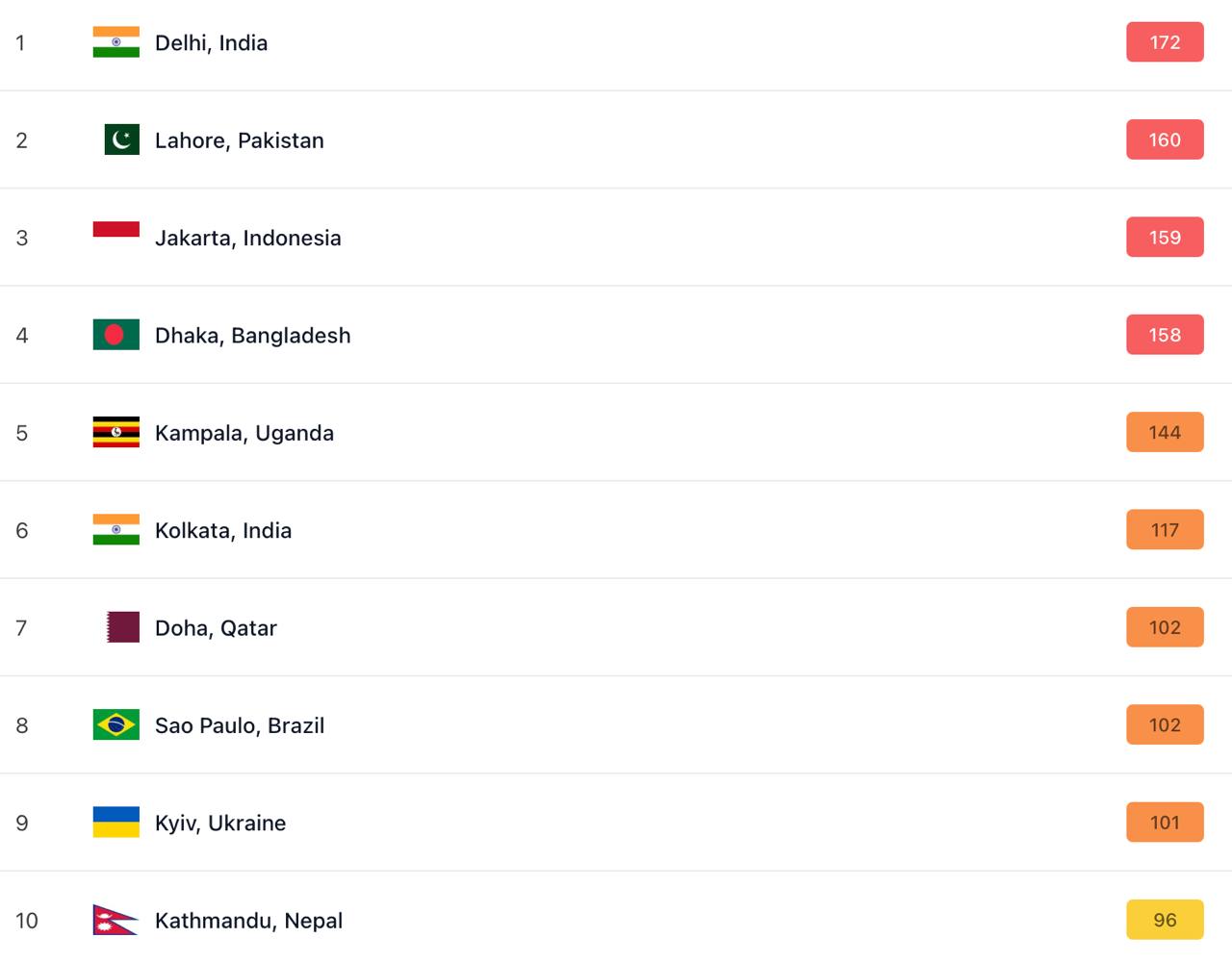1232x963 pixels.
Task: Select the Kolkata, India row
Action: tap(222, 531)
